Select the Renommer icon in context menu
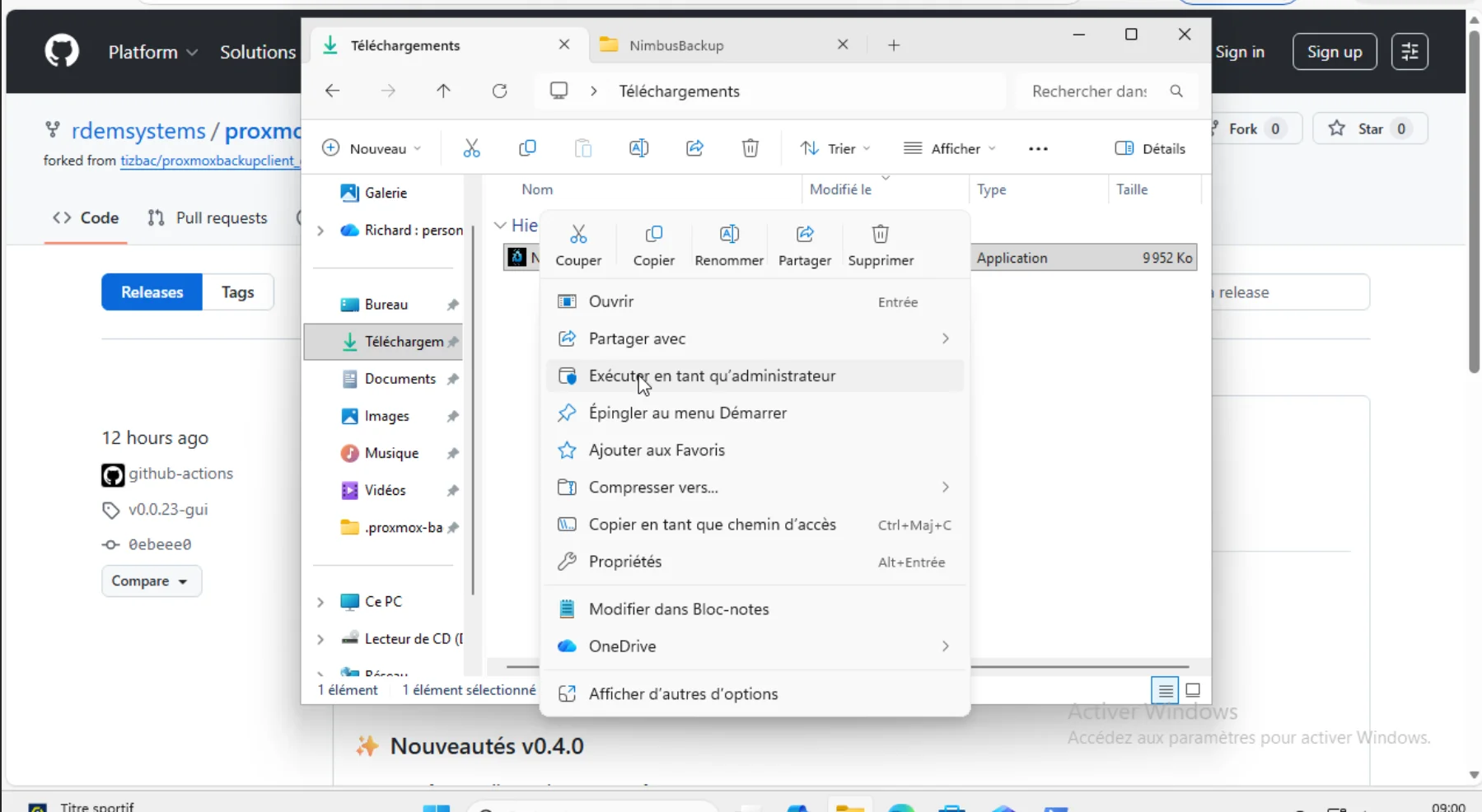The image size is (1482, 812). 728,243
